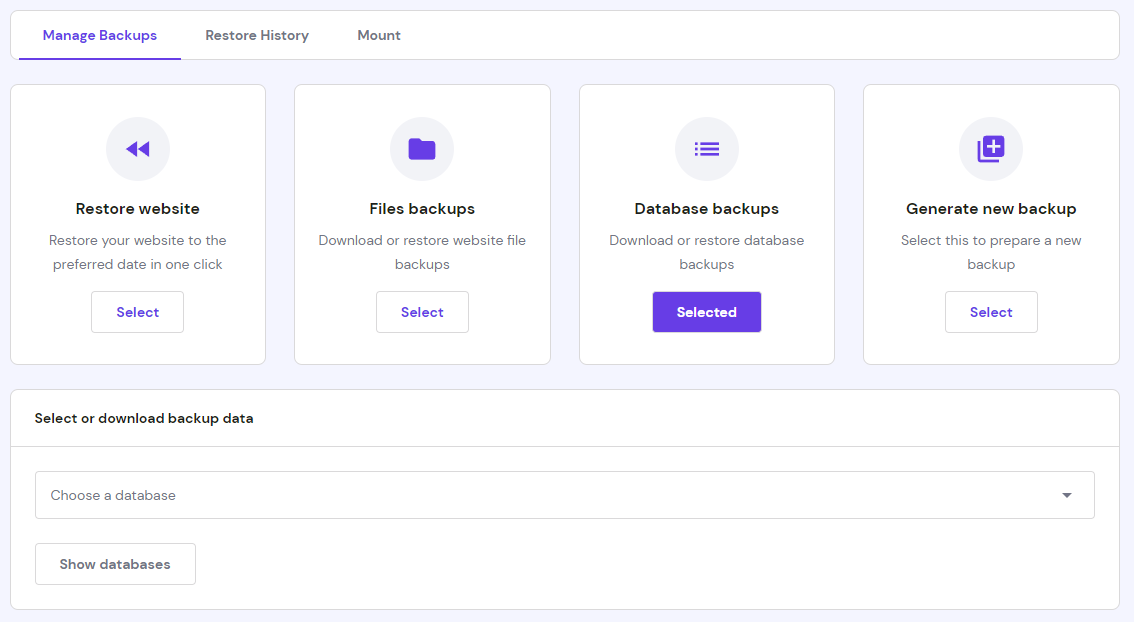Click the stacked-plus backup icon on the rightmost card

(991, 148)
